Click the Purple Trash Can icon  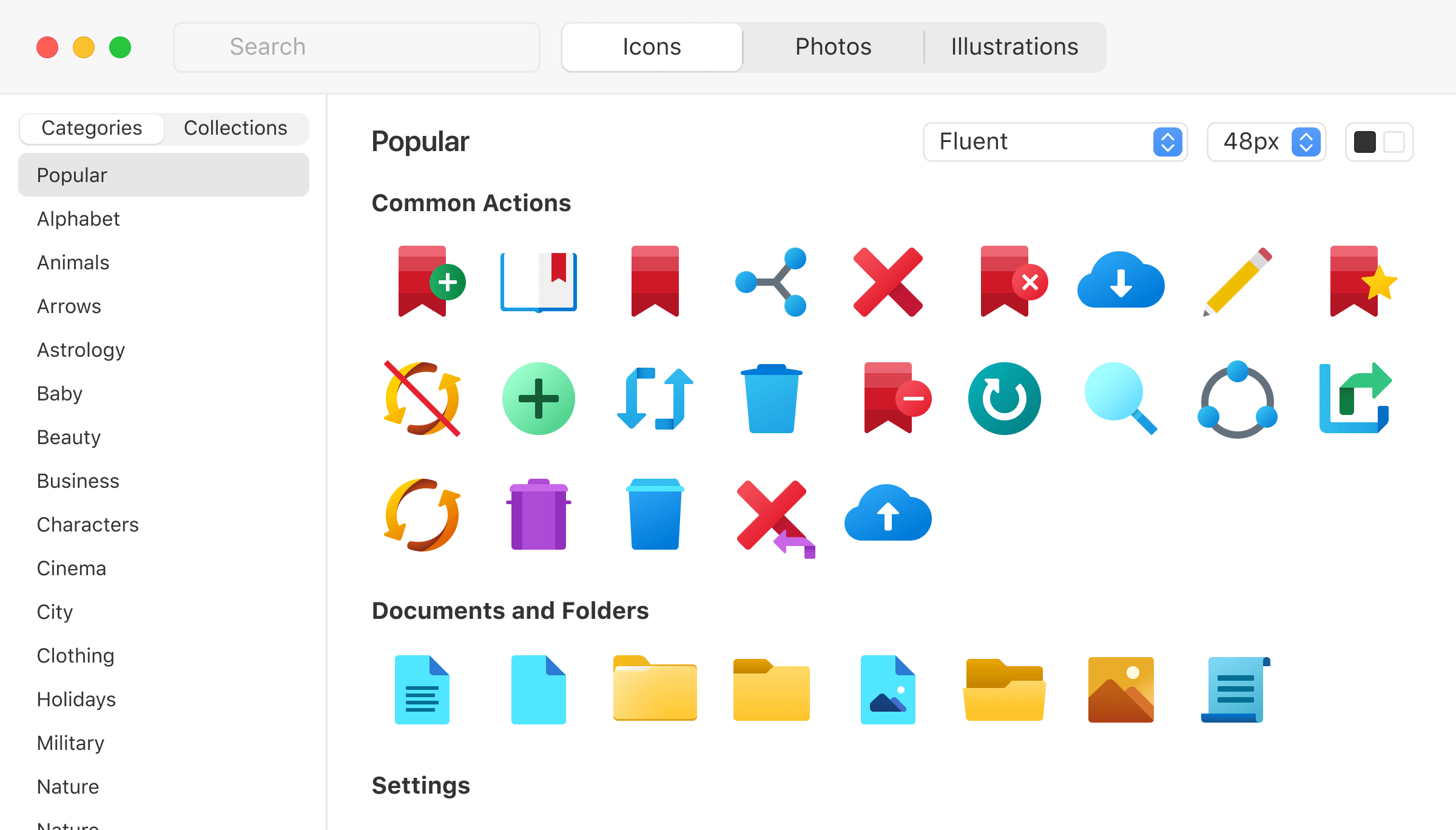click(538, 515)
